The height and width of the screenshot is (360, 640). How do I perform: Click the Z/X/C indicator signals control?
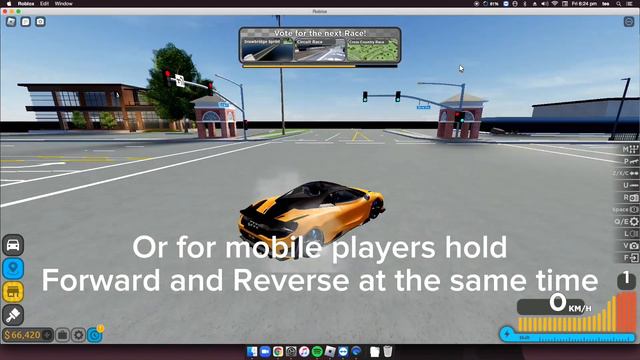point(625,173)
